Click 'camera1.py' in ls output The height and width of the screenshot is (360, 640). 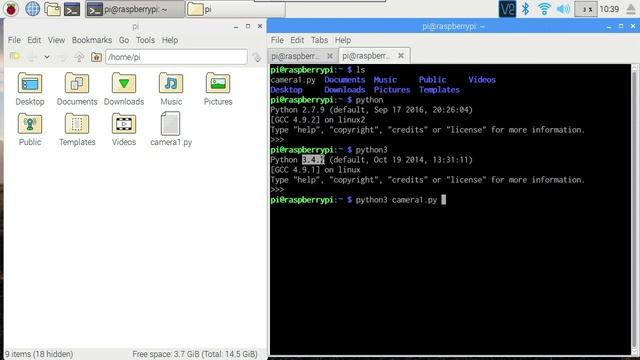pyautogui.click(x=293, y=80)
